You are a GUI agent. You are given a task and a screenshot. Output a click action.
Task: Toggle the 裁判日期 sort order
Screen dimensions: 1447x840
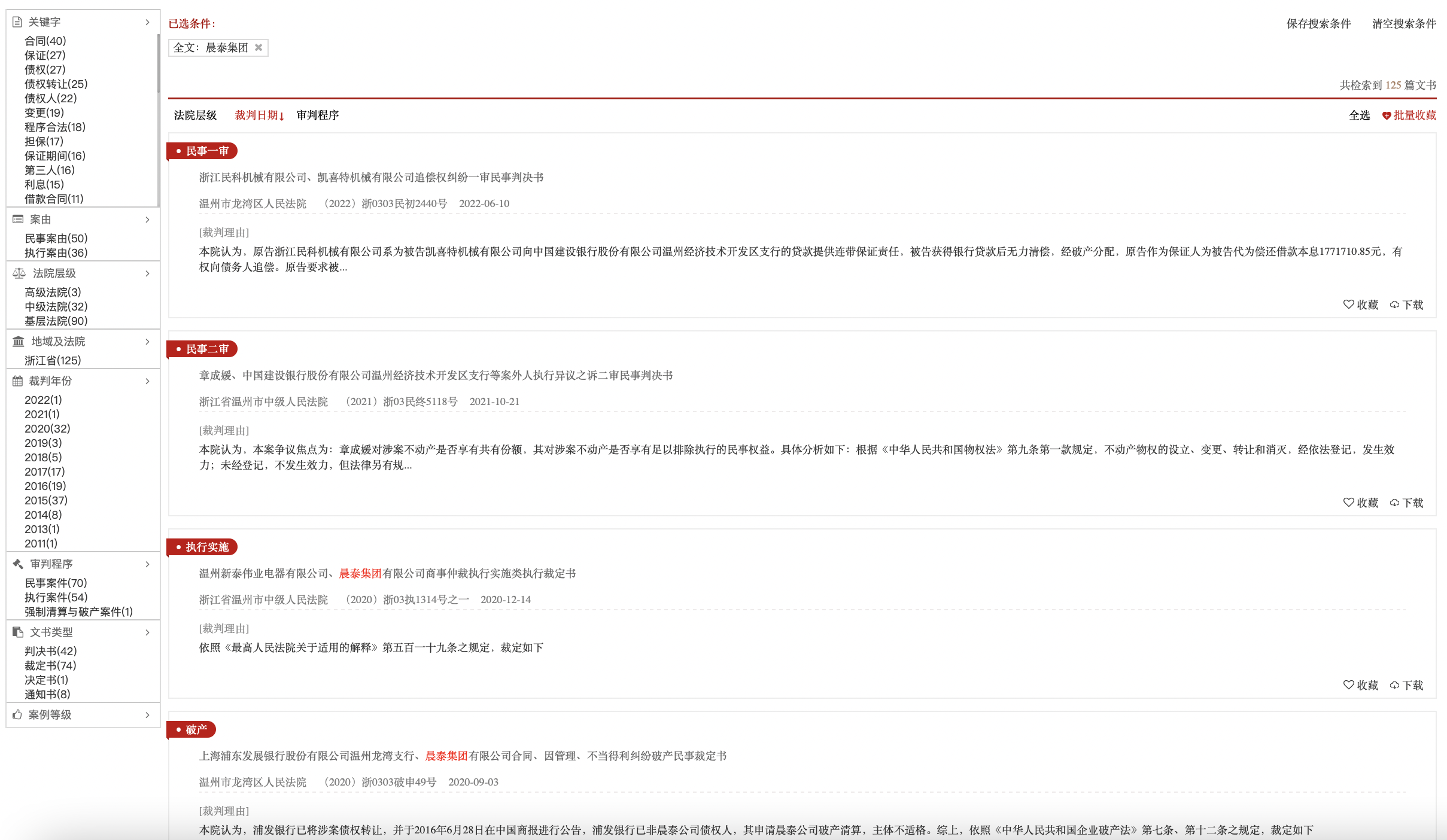[x=259, y=115]
